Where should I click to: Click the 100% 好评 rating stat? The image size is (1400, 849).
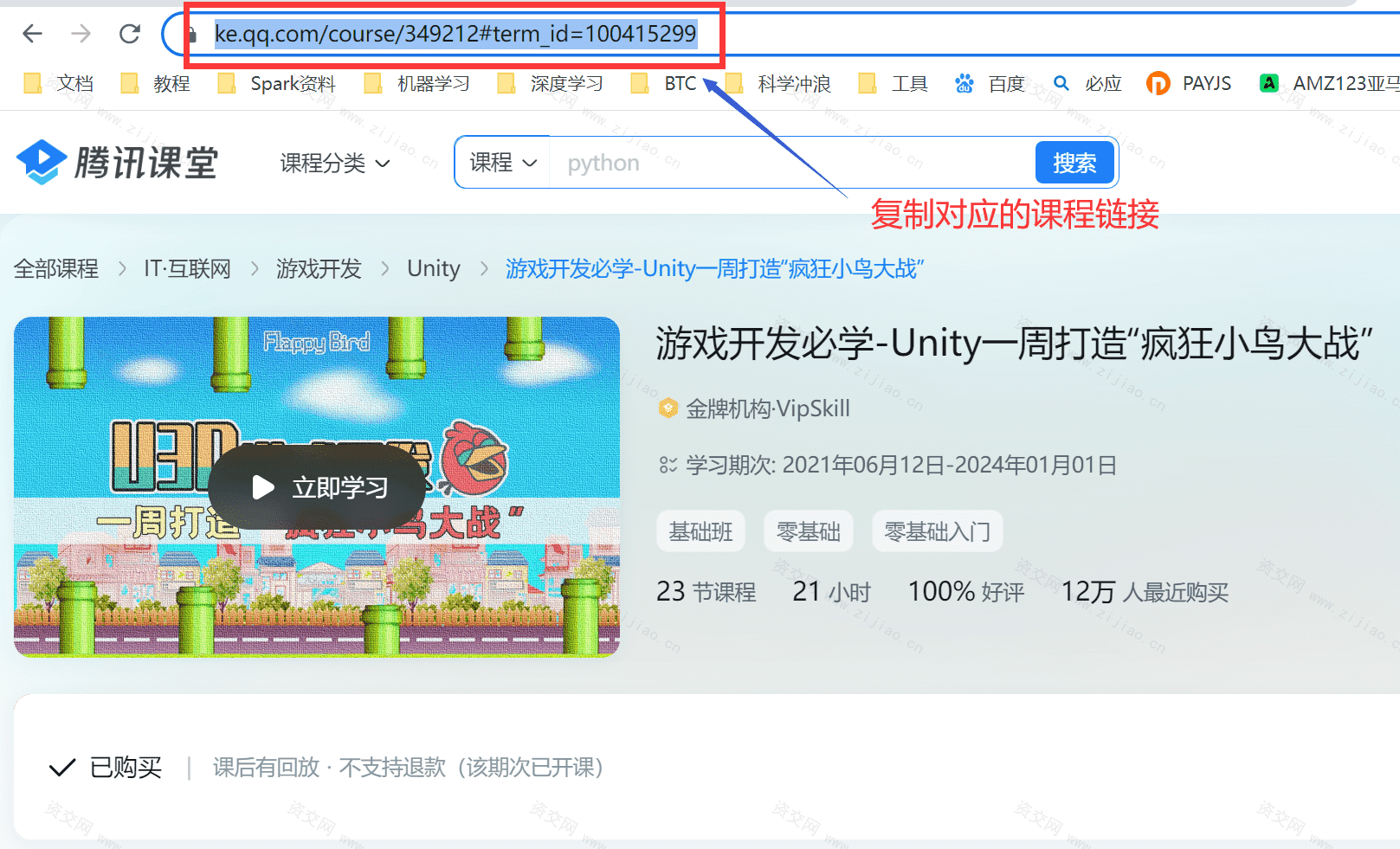pos(966,592)
